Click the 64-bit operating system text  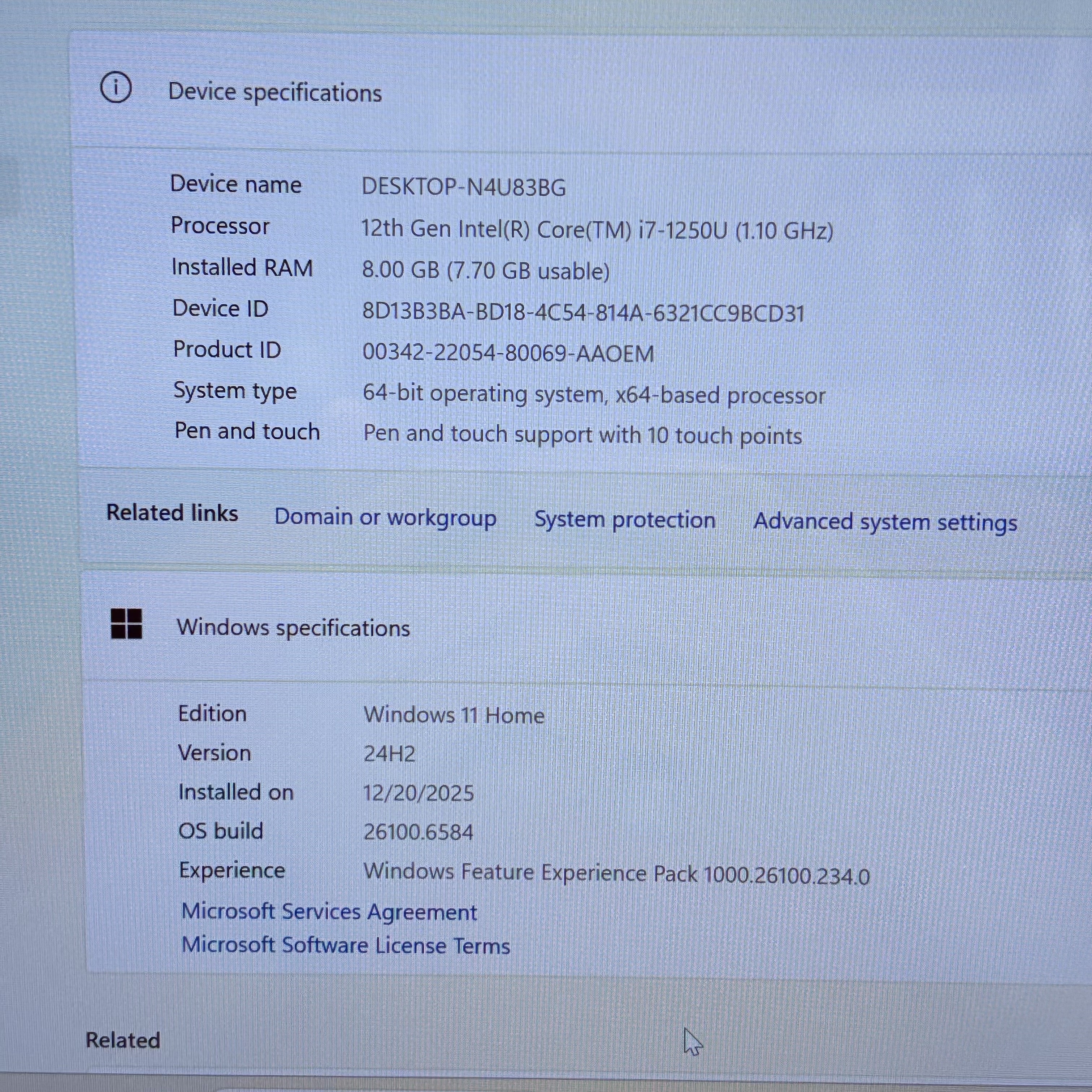pyautogui.click(x=594, y=395)
